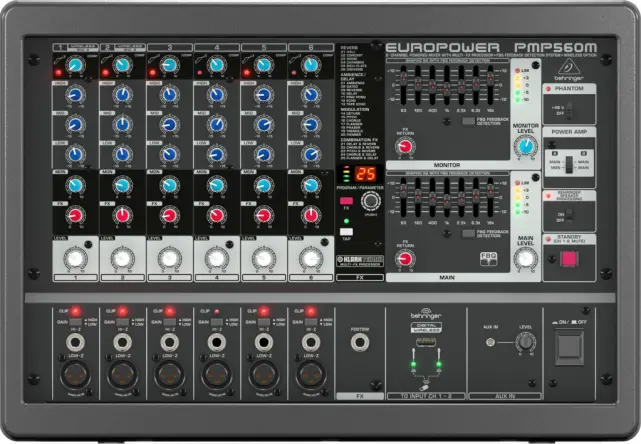The height and width of the screenshot is (444, 641).
Task: Enable FBQ FEEDBACK DETECTION on the main EQ
Action: [468, 233]
